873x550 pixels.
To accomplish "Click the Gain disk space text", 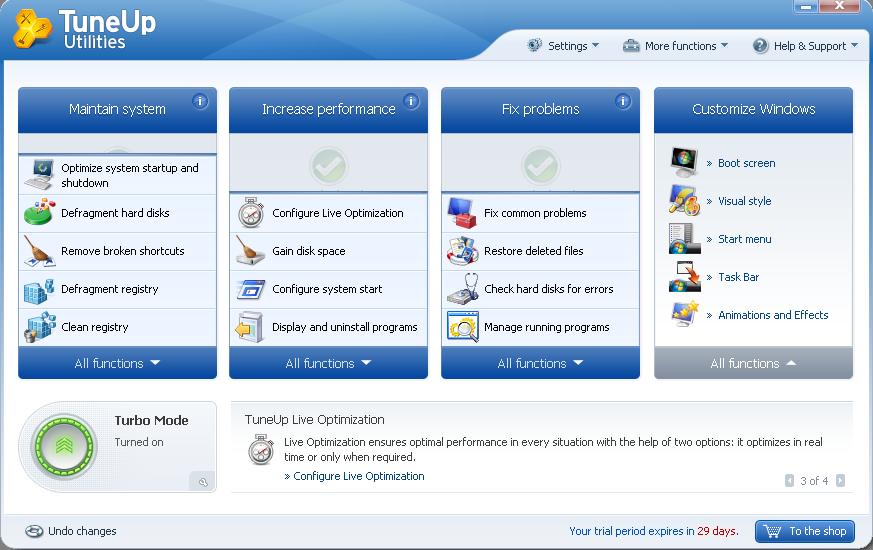I will pyautogui.click(x=308, y=251).
